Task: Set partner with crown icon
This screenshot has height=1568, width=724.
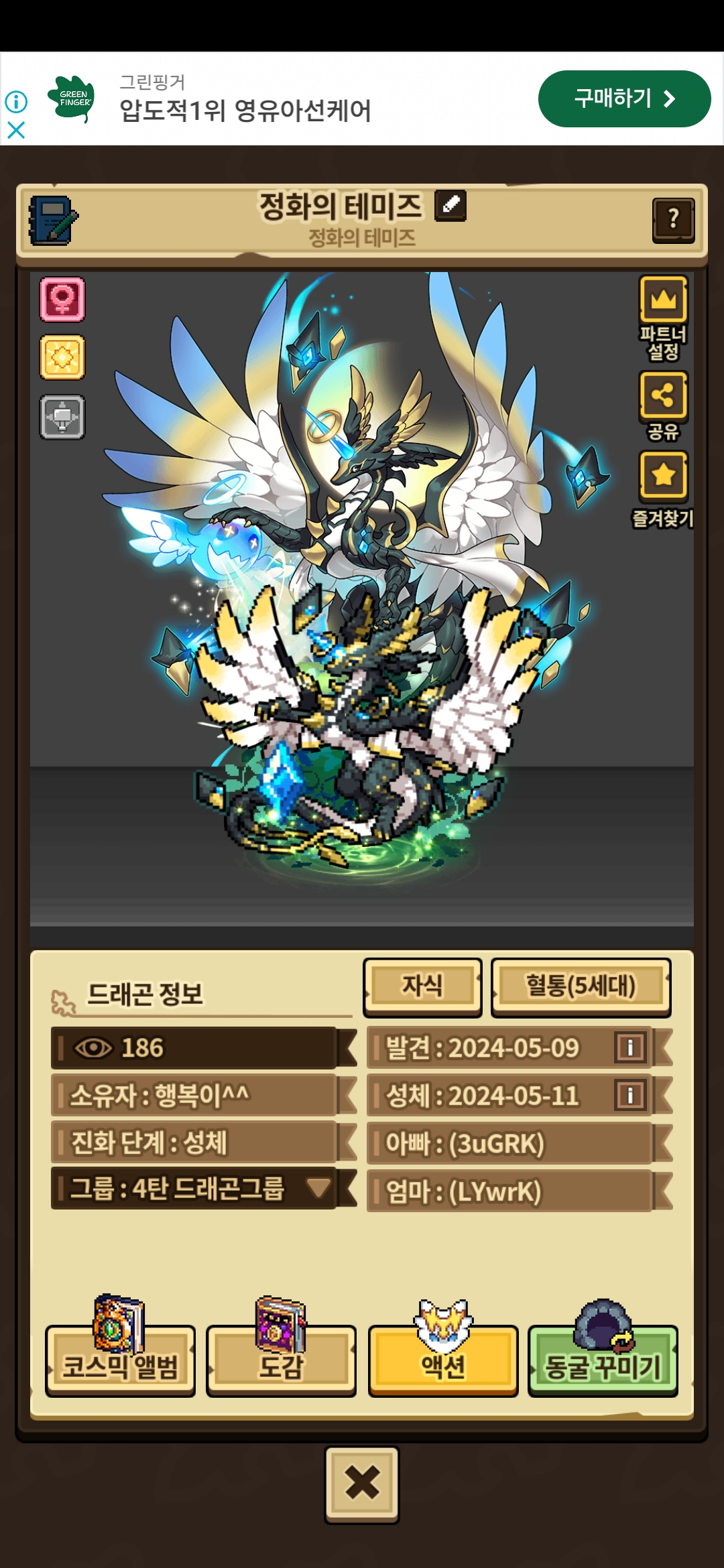Action: 664,318
